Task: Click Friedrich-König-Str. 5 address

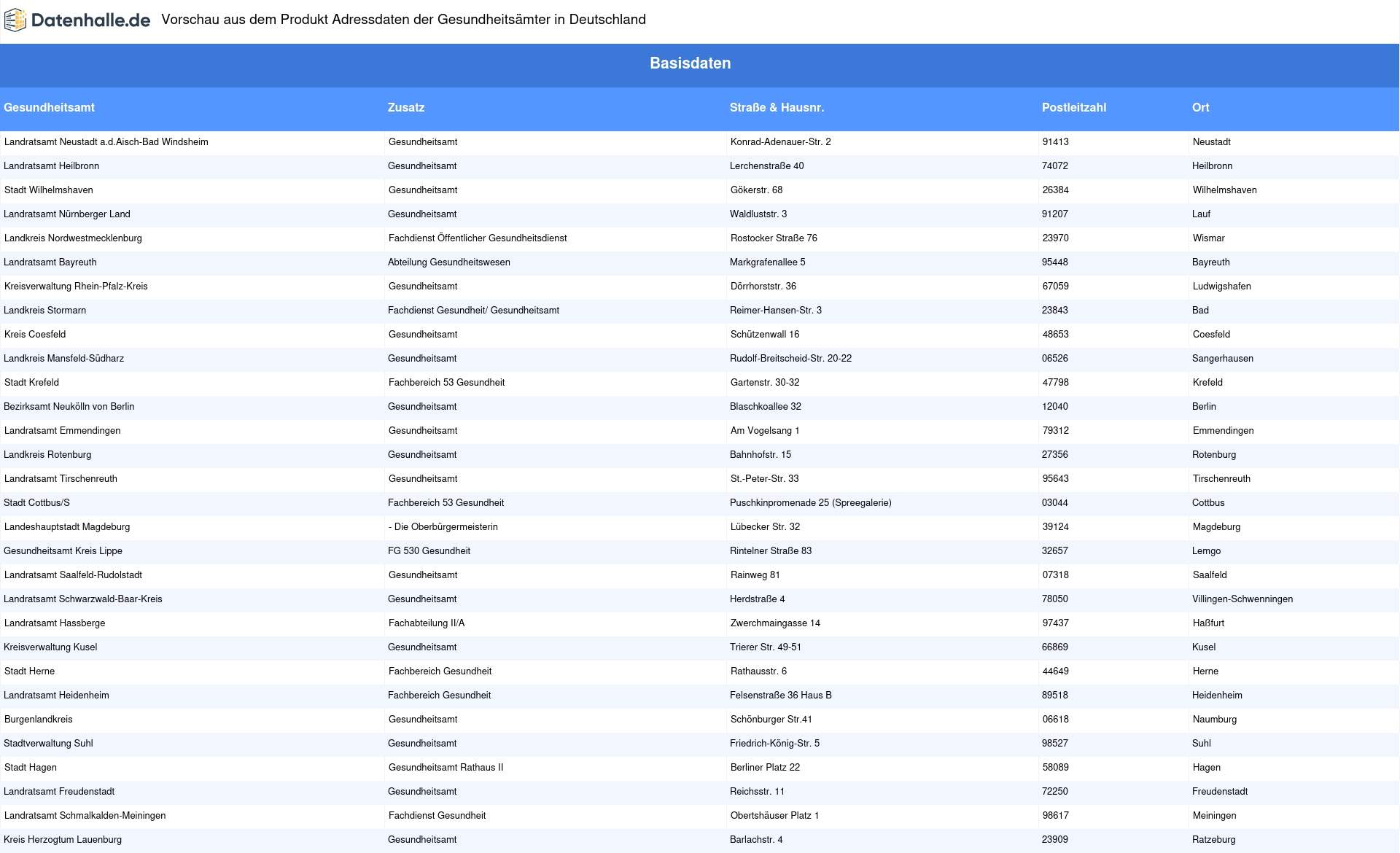Action: (x=774, y=744)
